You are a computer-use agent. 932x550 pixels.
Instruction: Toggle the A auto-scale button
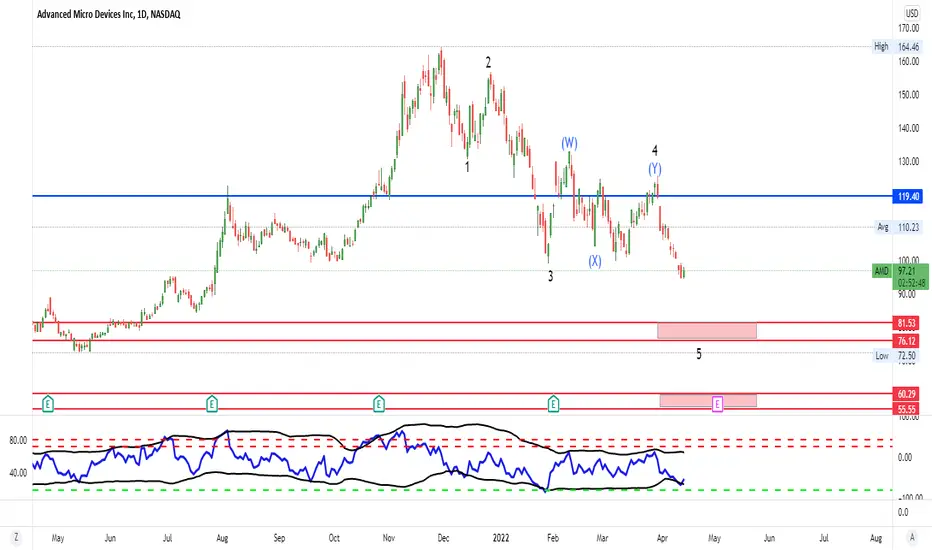912,538
